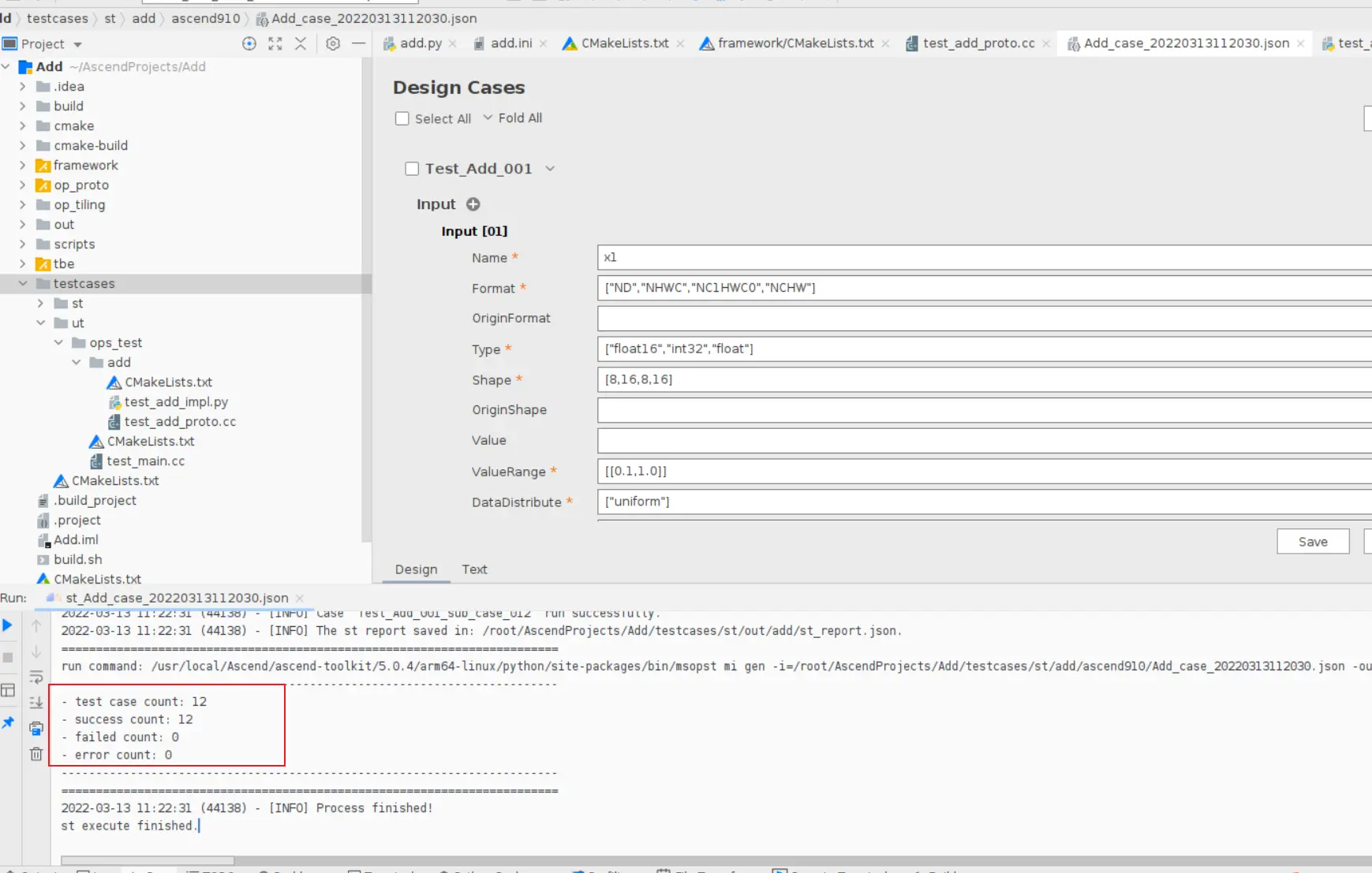The image size is (1372, 873).
Task: Click the pin tab icon in Run panel
Action: [x=8, y=722]
